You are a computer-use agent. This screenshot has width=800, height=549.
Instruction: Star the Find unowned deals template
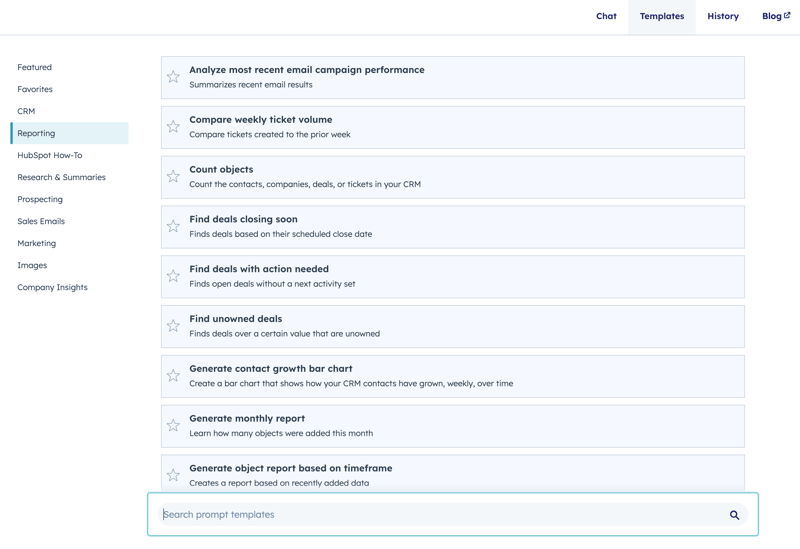(x=173, y=326)
